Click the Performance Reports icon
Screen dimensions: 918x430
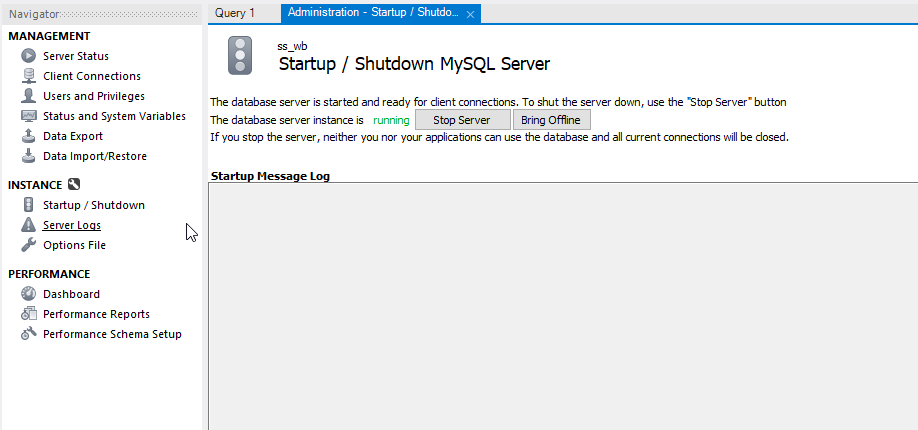28,314
